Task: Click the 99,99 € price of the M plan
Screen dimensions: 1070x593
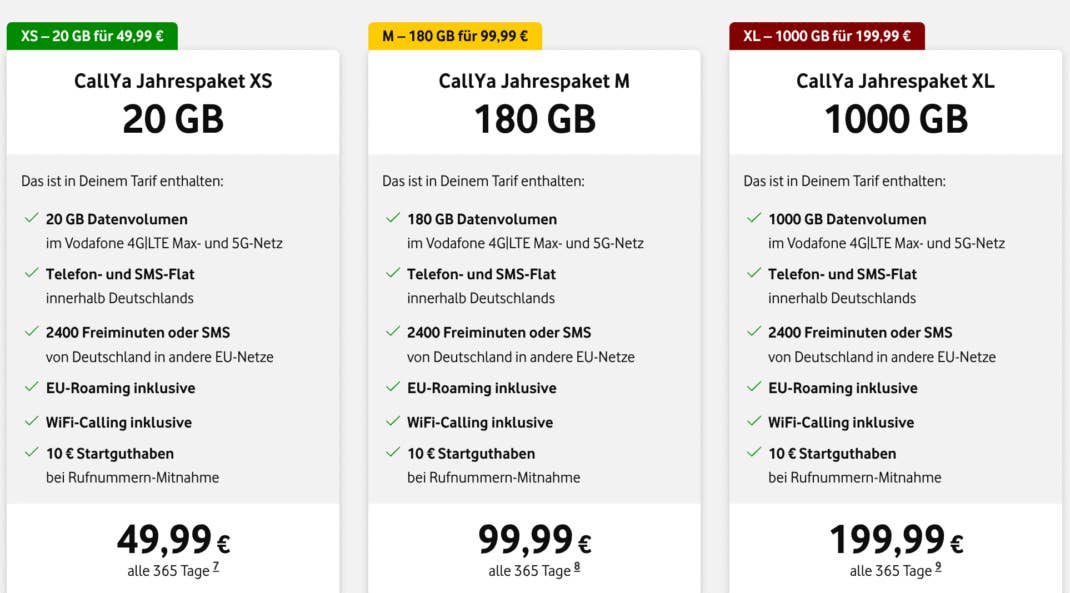Action: click(534, 540)
